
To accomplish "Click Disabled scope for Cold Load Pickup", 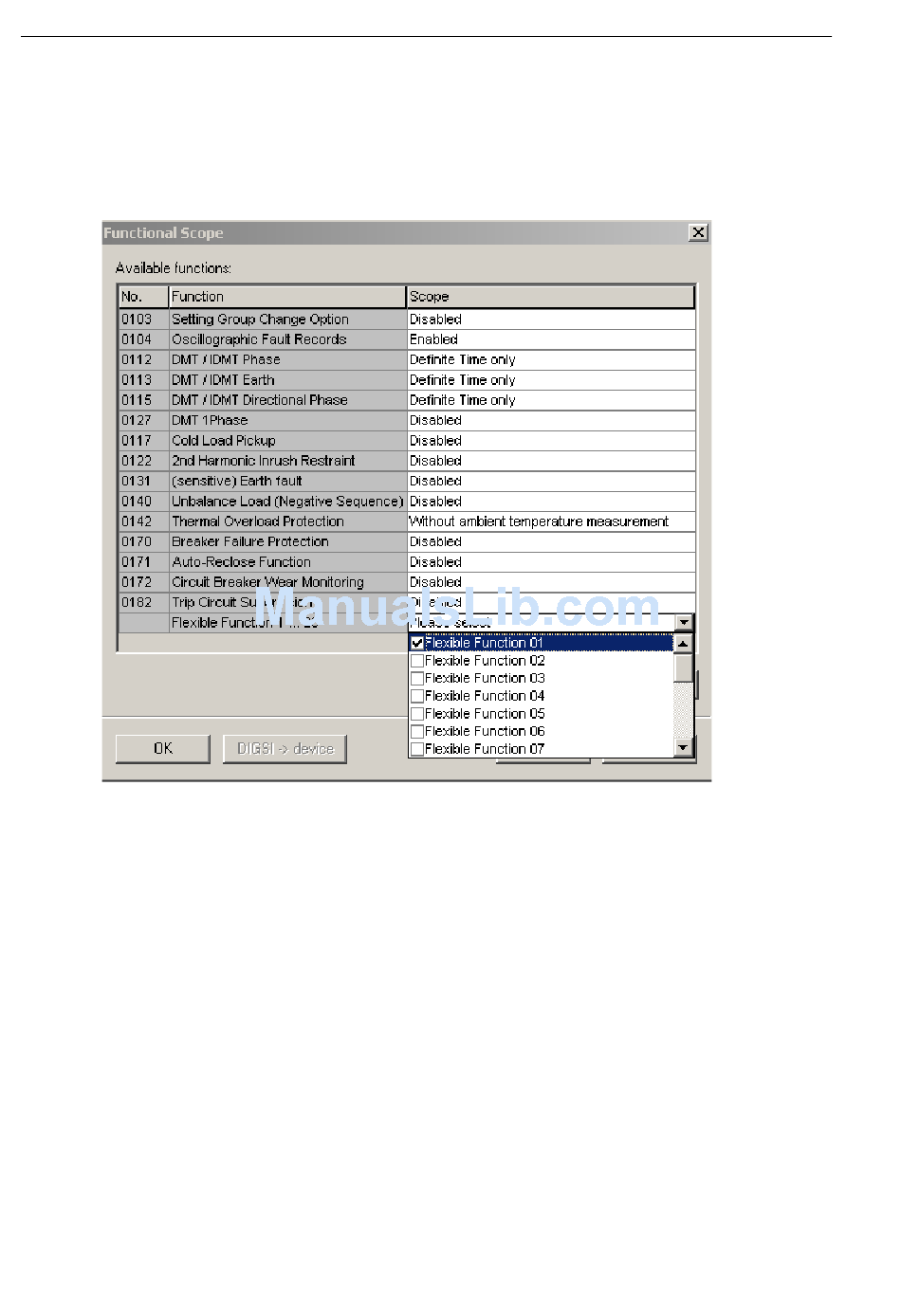I will coord(551,441).
